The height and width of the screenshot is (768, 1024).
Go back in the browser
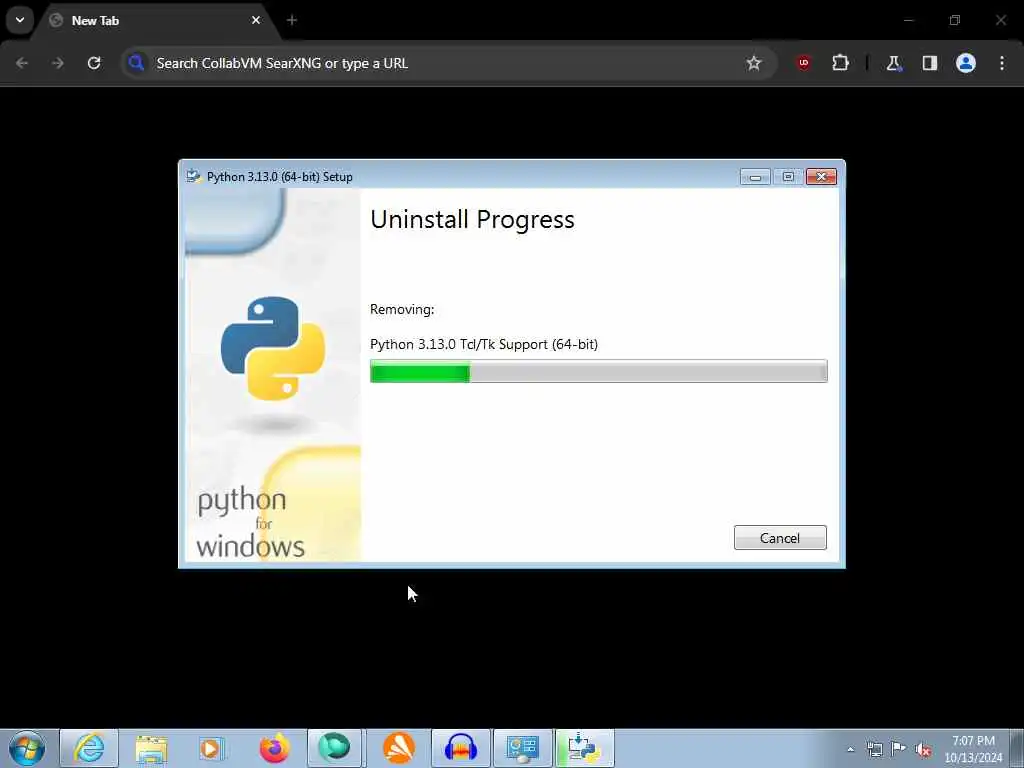pyautogui.click(x=22, y=63)
